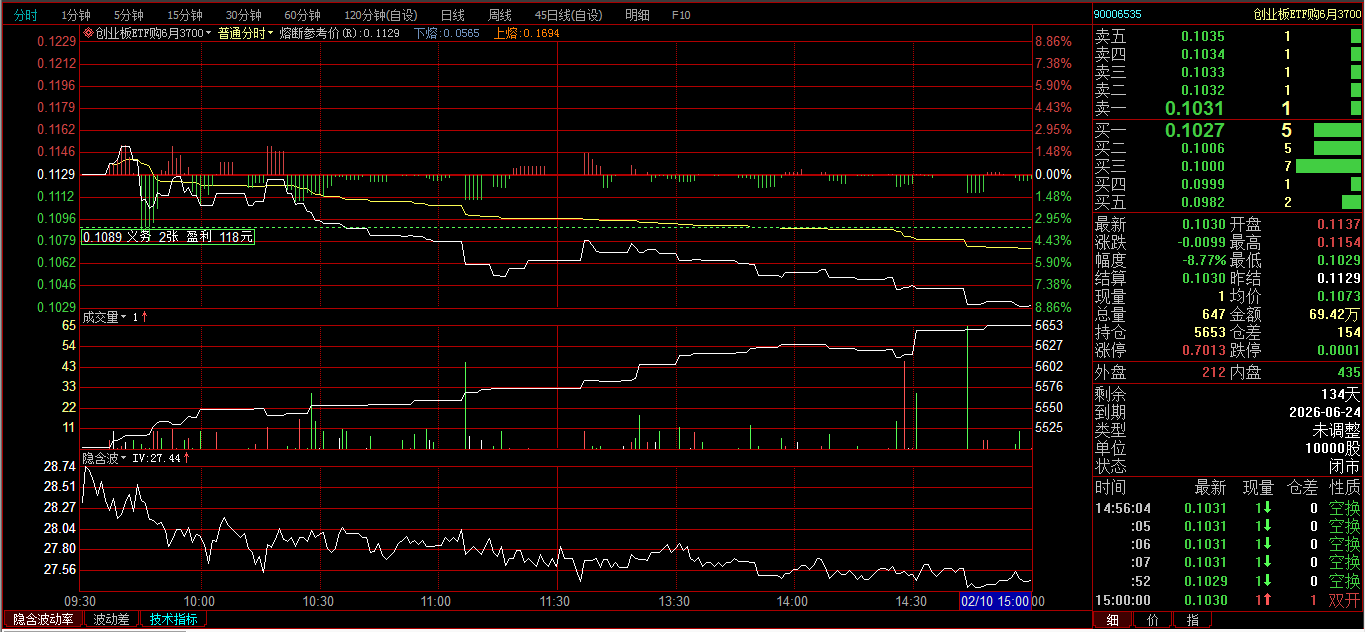Expand the 普通分时 chart type dropdown

pyautogui.click(x=271, y=33)
